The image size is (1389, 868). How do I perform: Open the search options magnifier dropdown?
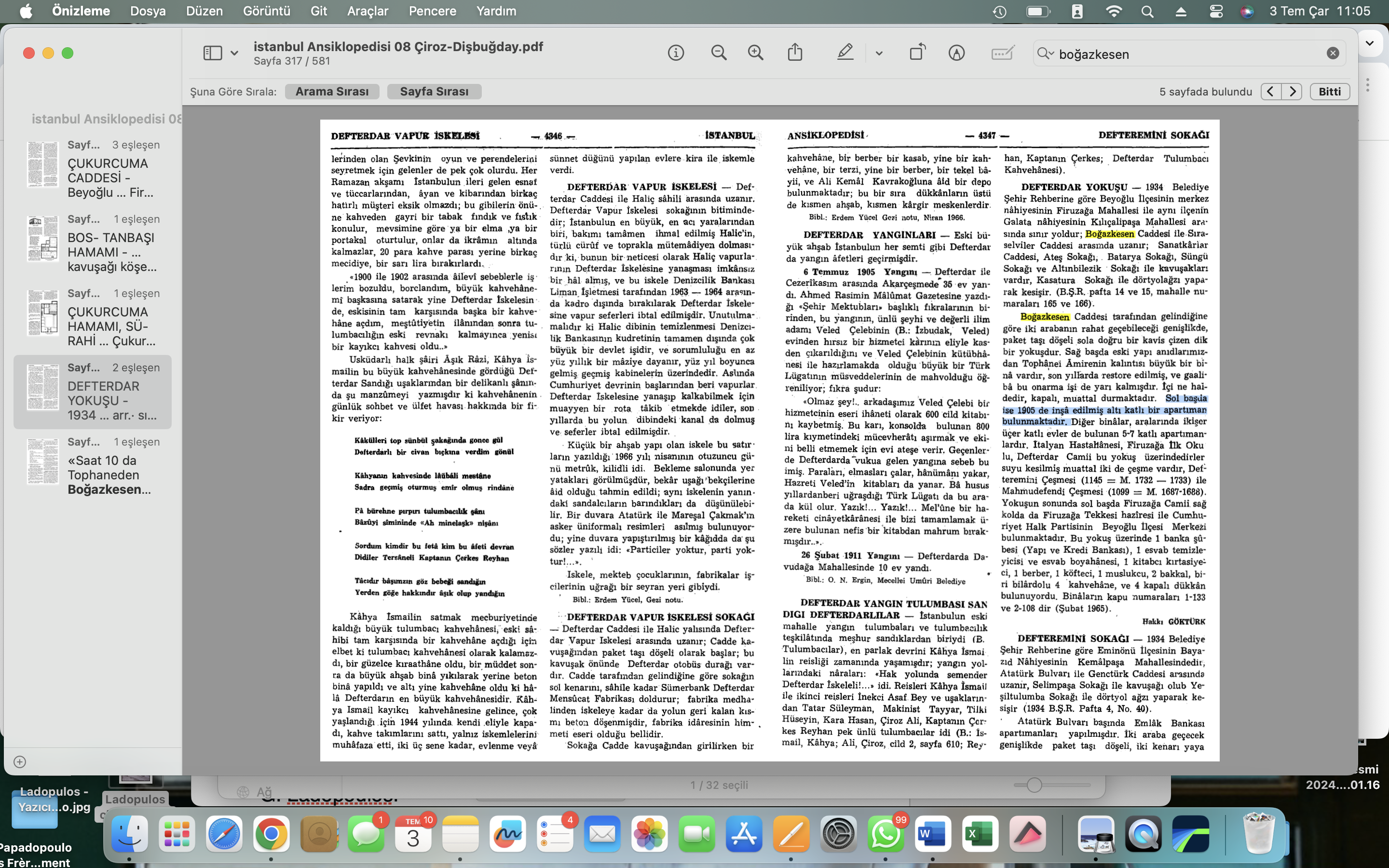[1045, 54]
